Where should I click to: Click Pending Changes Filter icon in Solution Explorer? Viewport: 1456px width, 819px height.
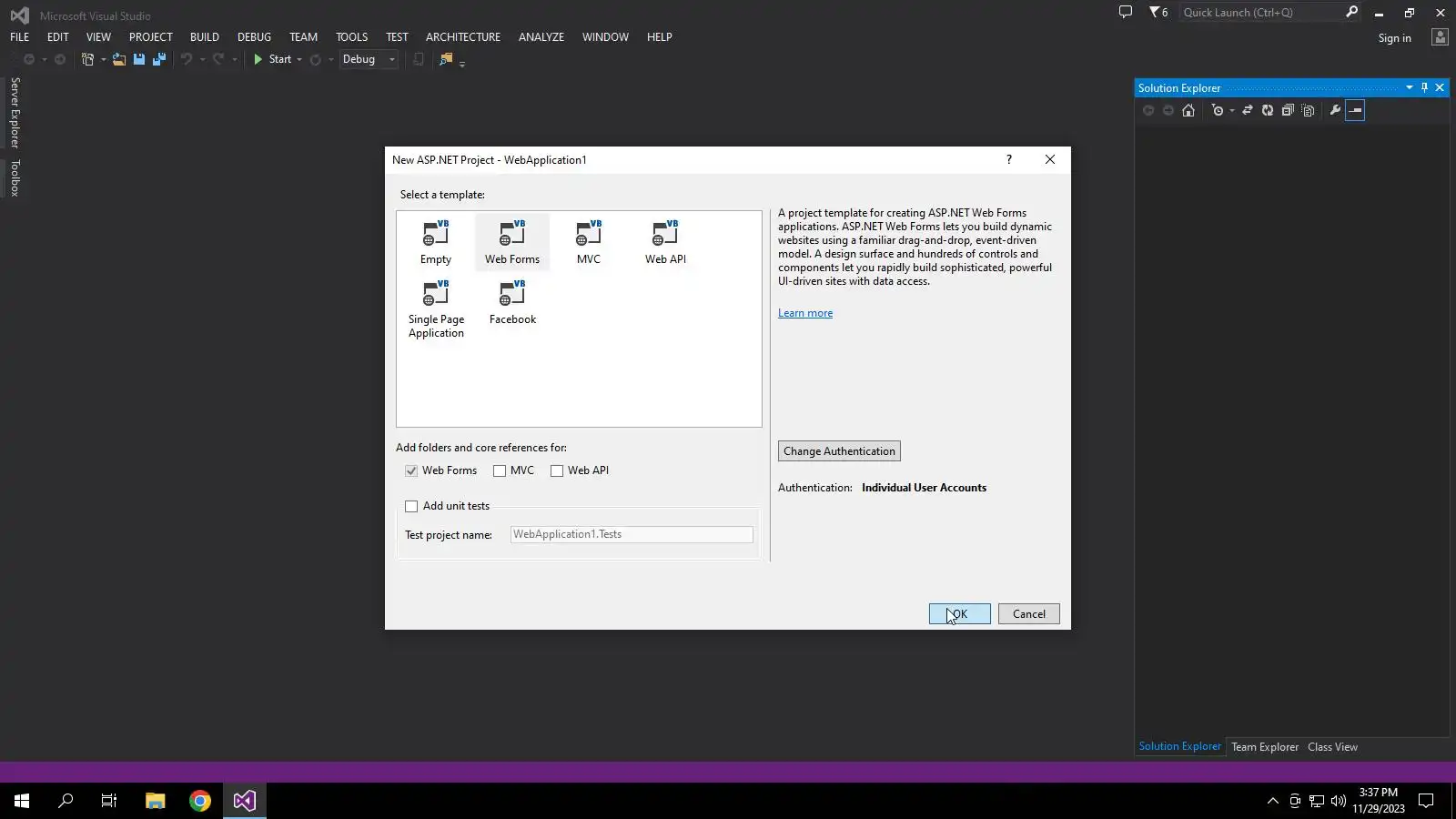pyautogui.click(x=1218, y=110)
